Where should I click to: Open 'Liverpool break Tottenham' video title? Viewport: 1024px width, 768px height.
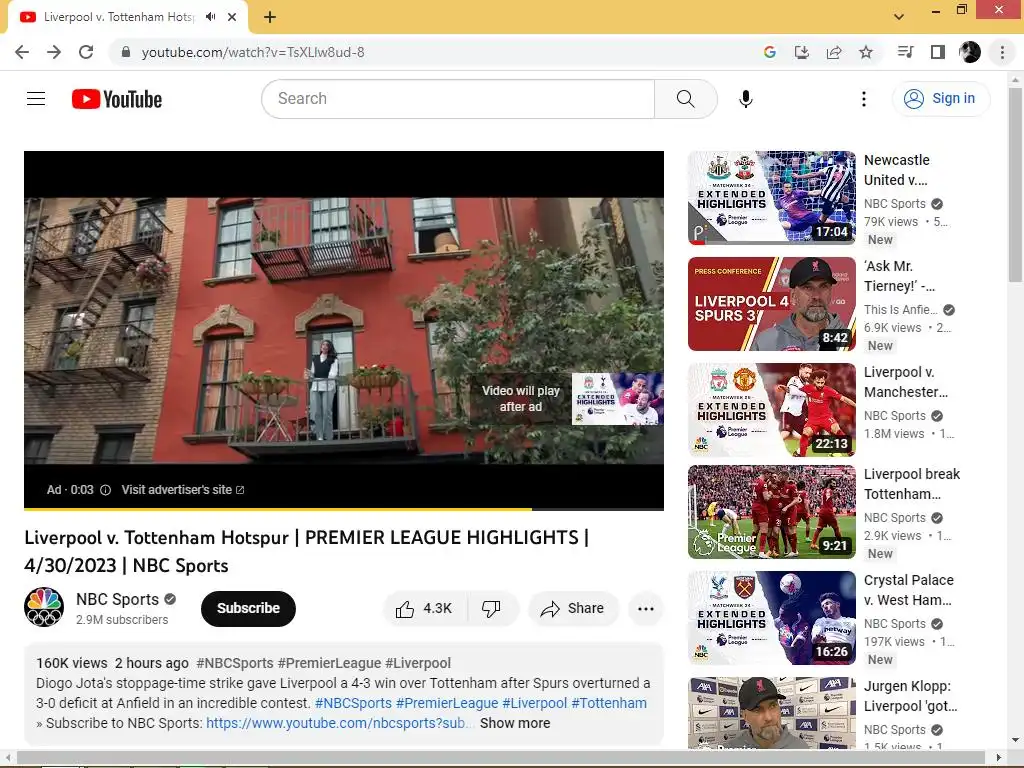coord(912,484)
